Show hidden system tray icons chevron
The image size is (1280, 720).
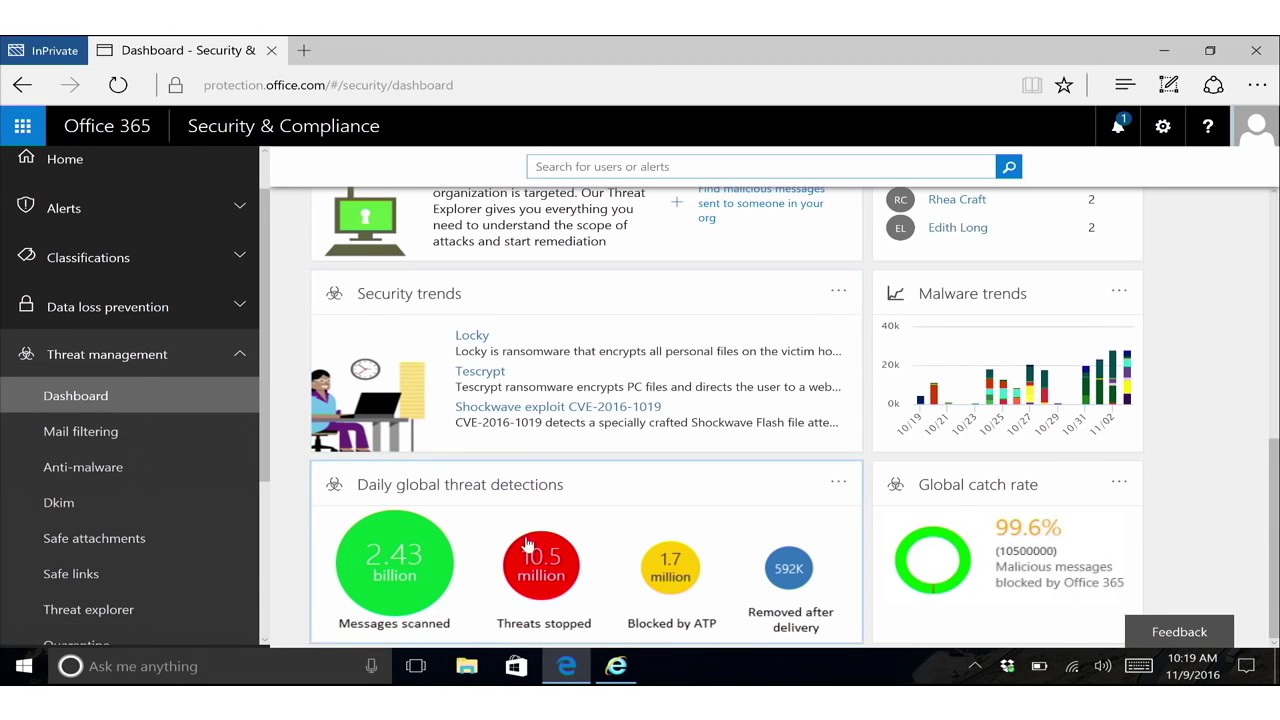point(975,666)
